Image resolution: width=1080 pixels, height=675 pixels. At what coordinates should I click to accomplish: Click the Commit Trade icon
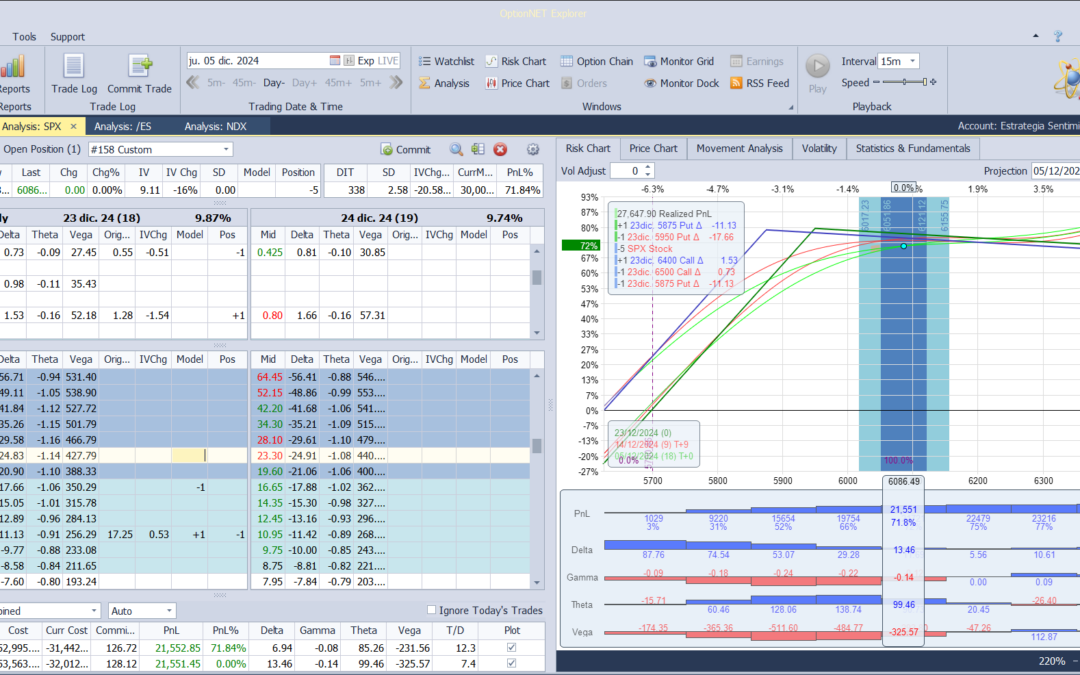(139, 67)
